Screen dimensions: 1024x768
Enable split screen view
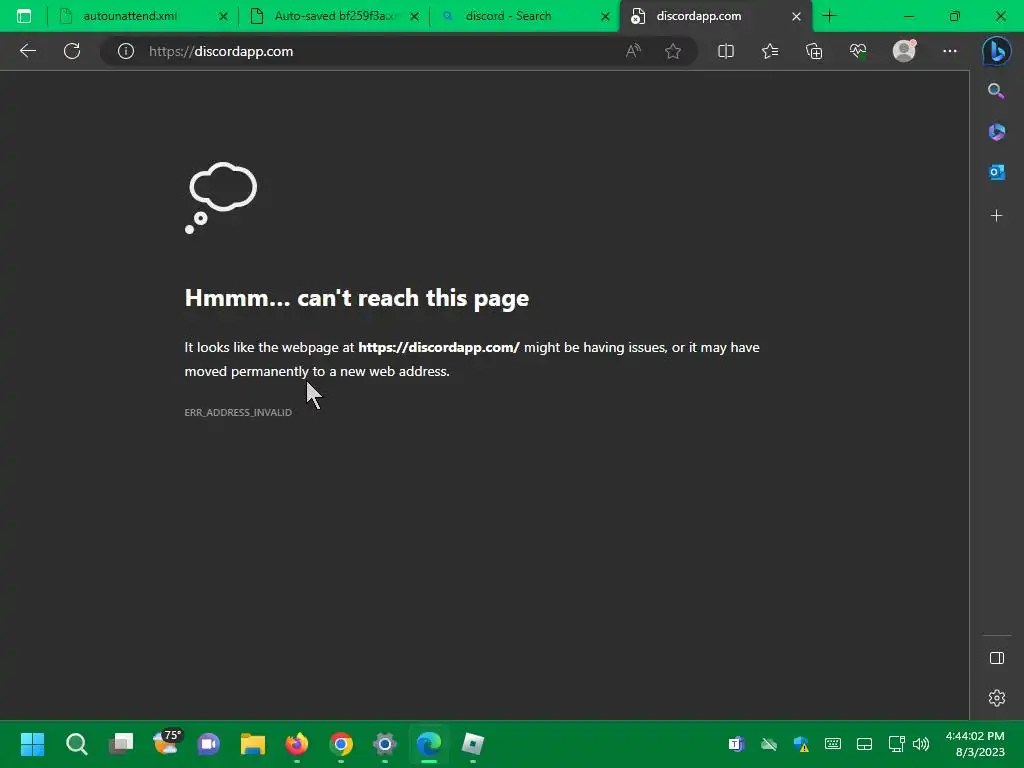click(x=726, y=51)
